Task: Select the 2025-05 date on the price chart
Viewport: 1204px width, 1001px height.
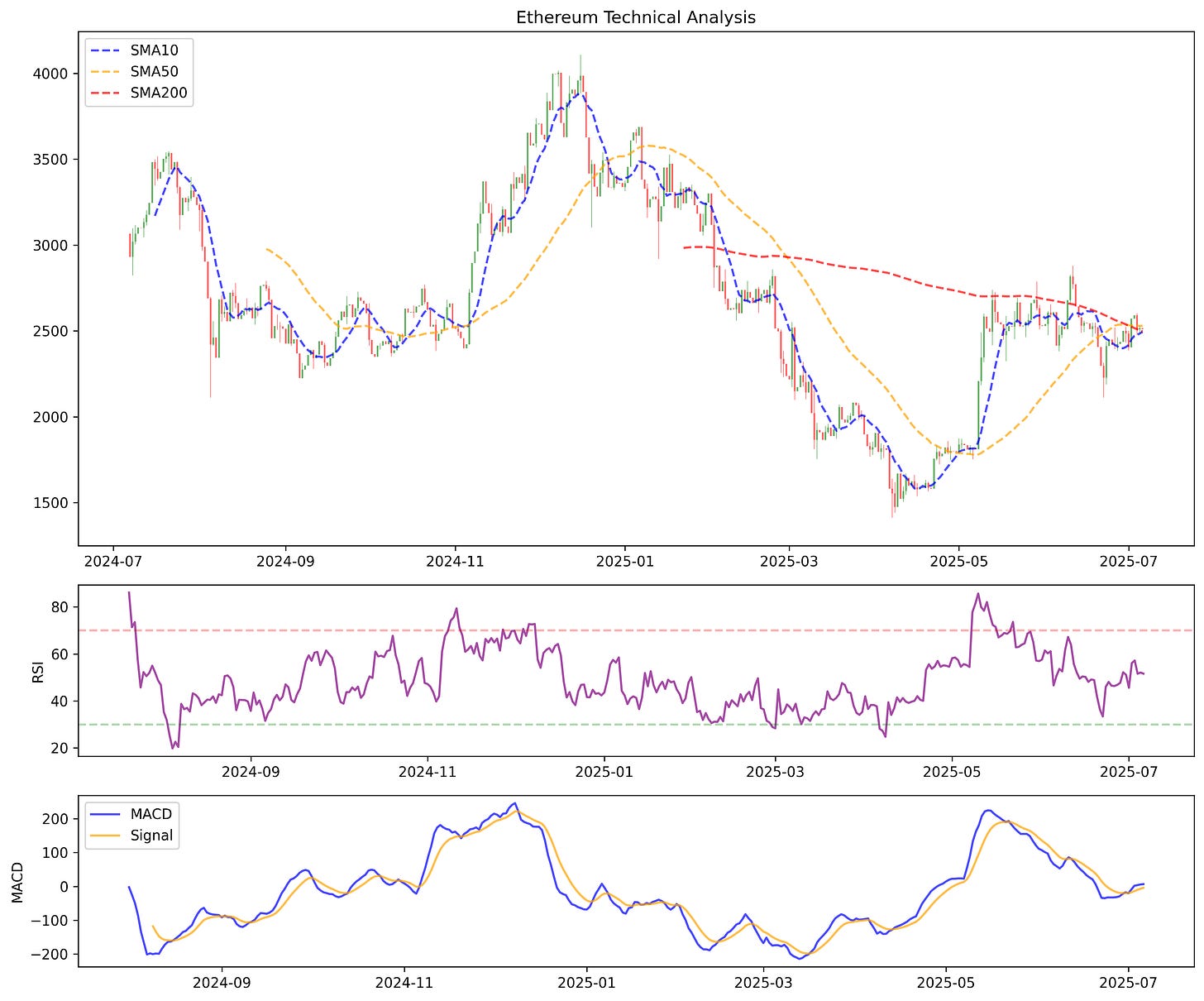Action: pyautogui.click(x=958, y=561)
